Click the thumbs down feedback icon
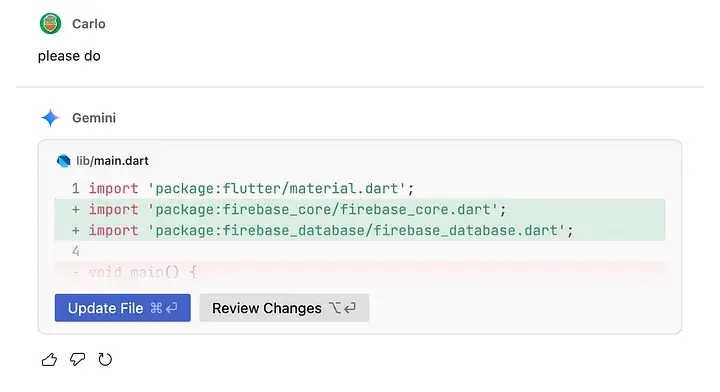720x392 pixels. [x=78, y=359]
